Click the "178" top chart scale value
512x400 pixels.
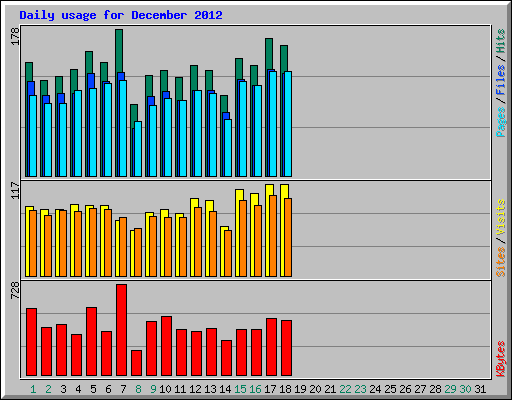coord(15,37)
